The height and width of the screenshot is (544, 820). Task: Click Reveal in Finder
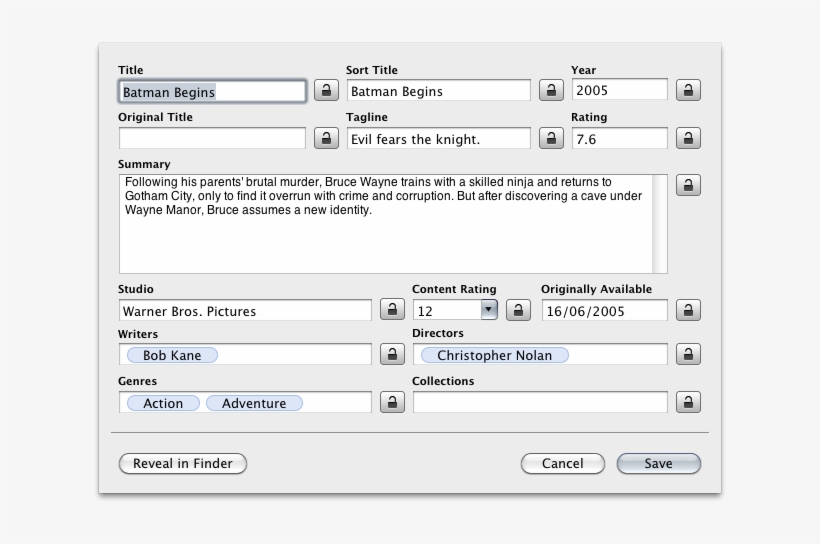coord(183,464)
